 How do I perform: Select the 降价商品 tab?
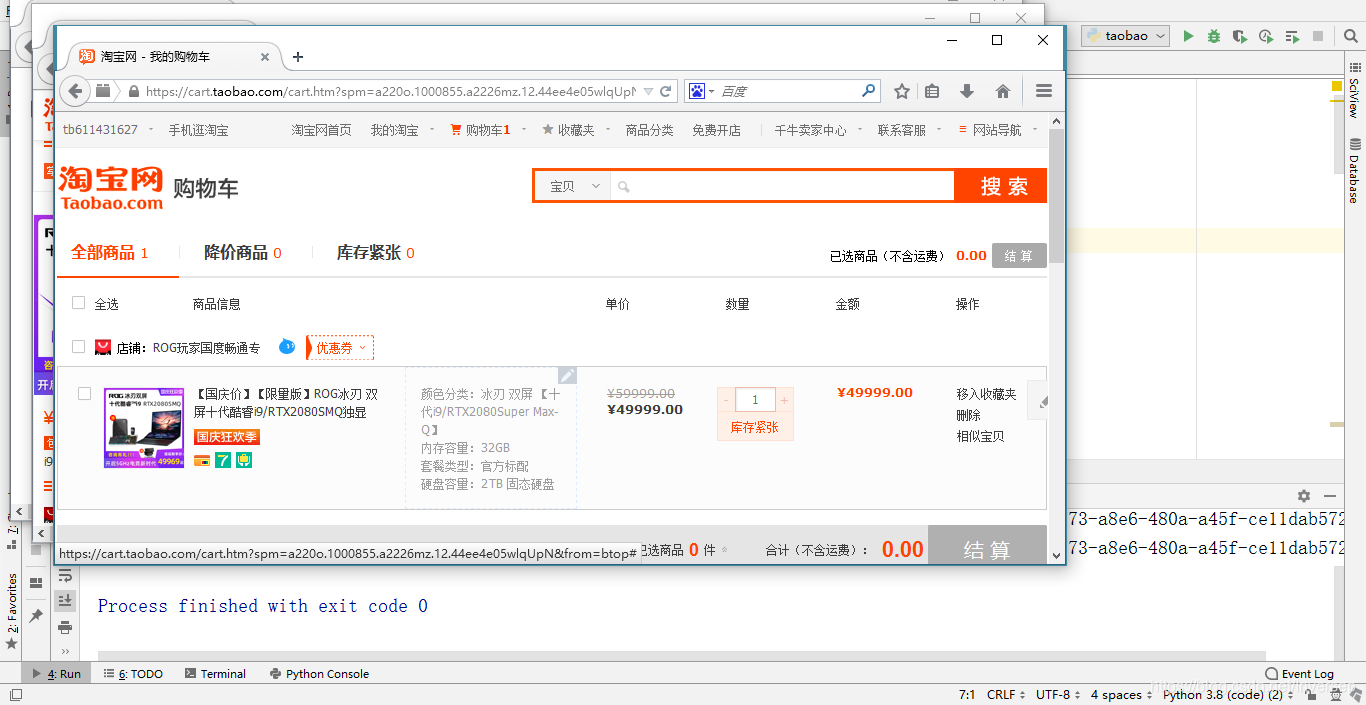[243, 253]
